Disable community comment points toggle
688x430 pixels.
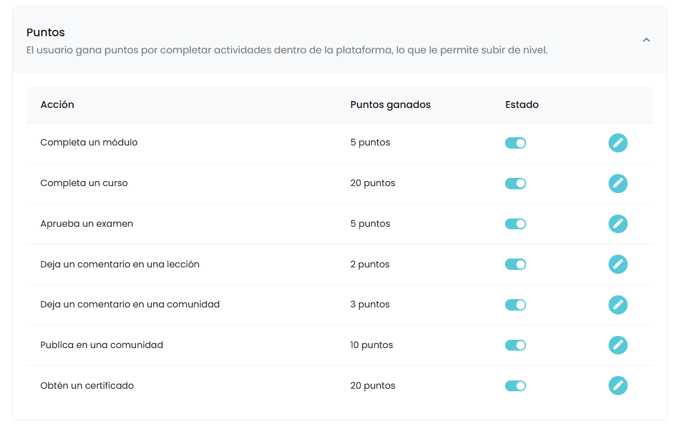pyautogui.click(x=515, y=305)
